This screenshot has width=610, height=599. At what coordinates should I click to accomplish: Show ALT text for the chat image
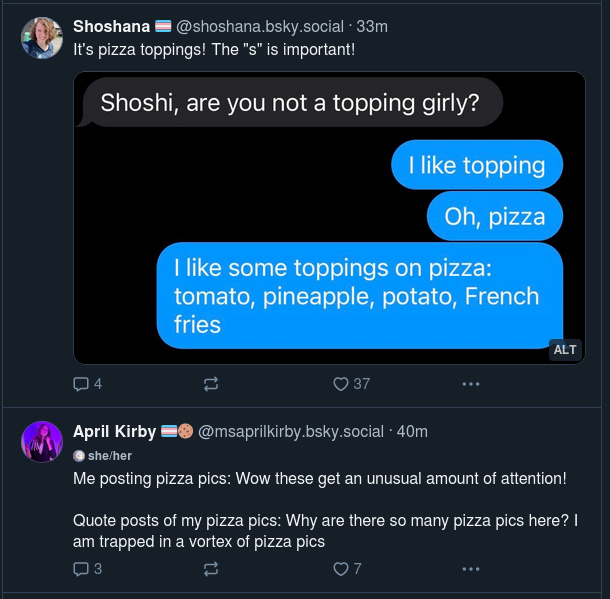[565, 349]
